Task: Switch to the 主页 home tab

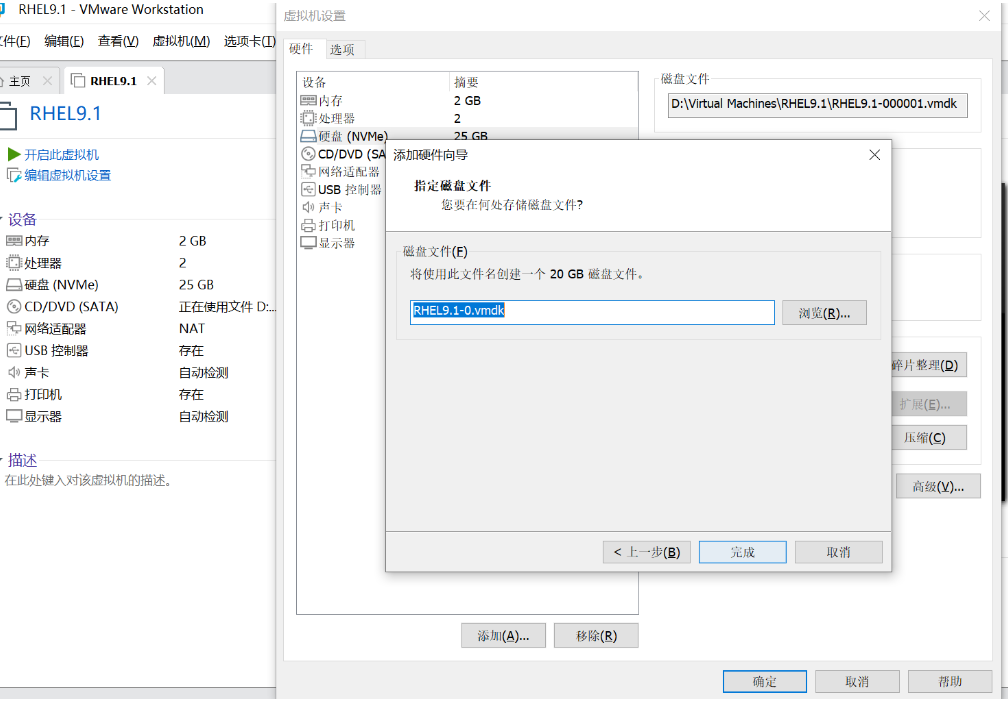Action: pyautogui.click(x=19, y=81)
